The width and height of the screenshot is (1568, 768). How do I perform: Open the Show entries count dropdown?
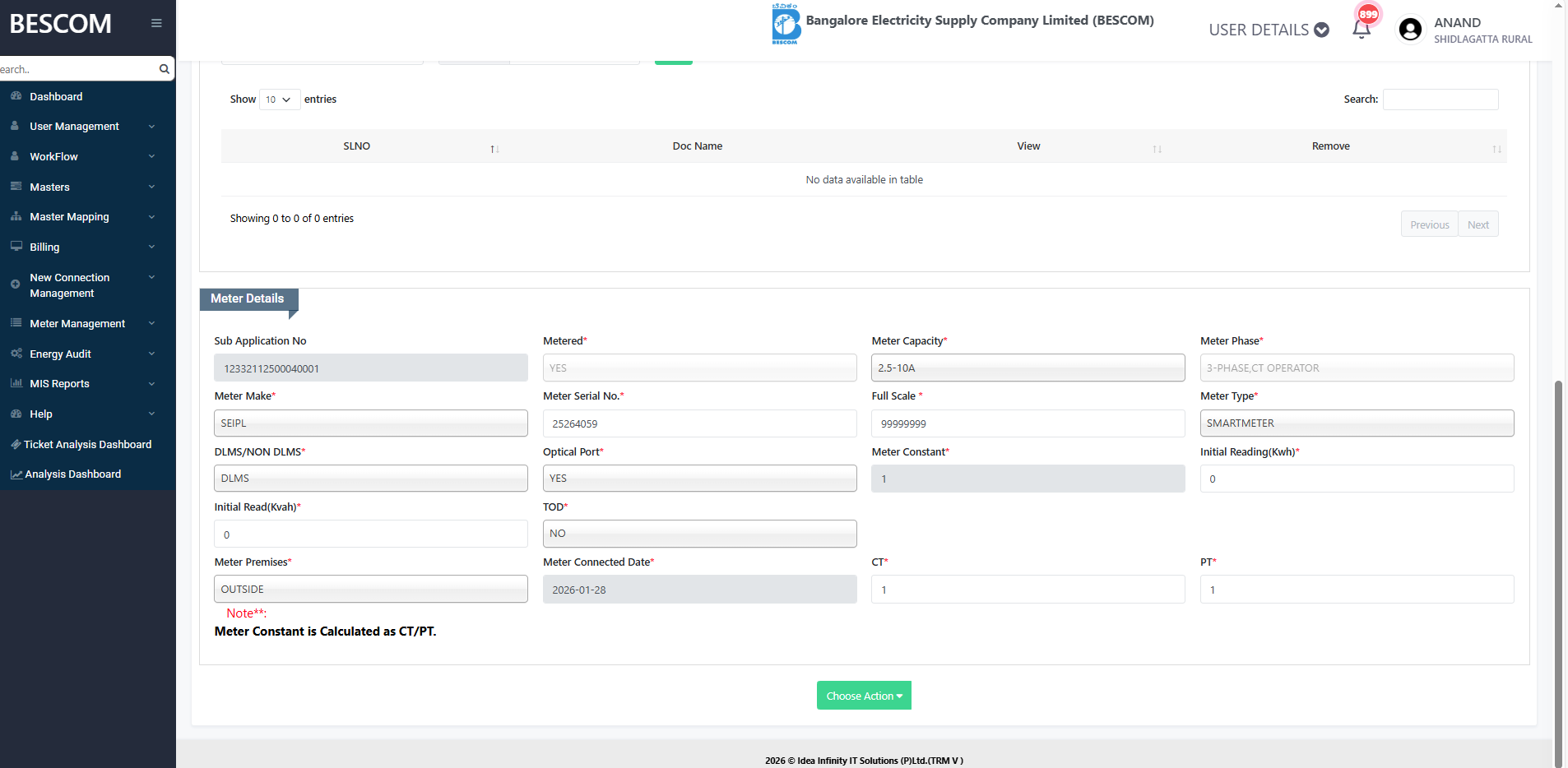click(279, 99)
